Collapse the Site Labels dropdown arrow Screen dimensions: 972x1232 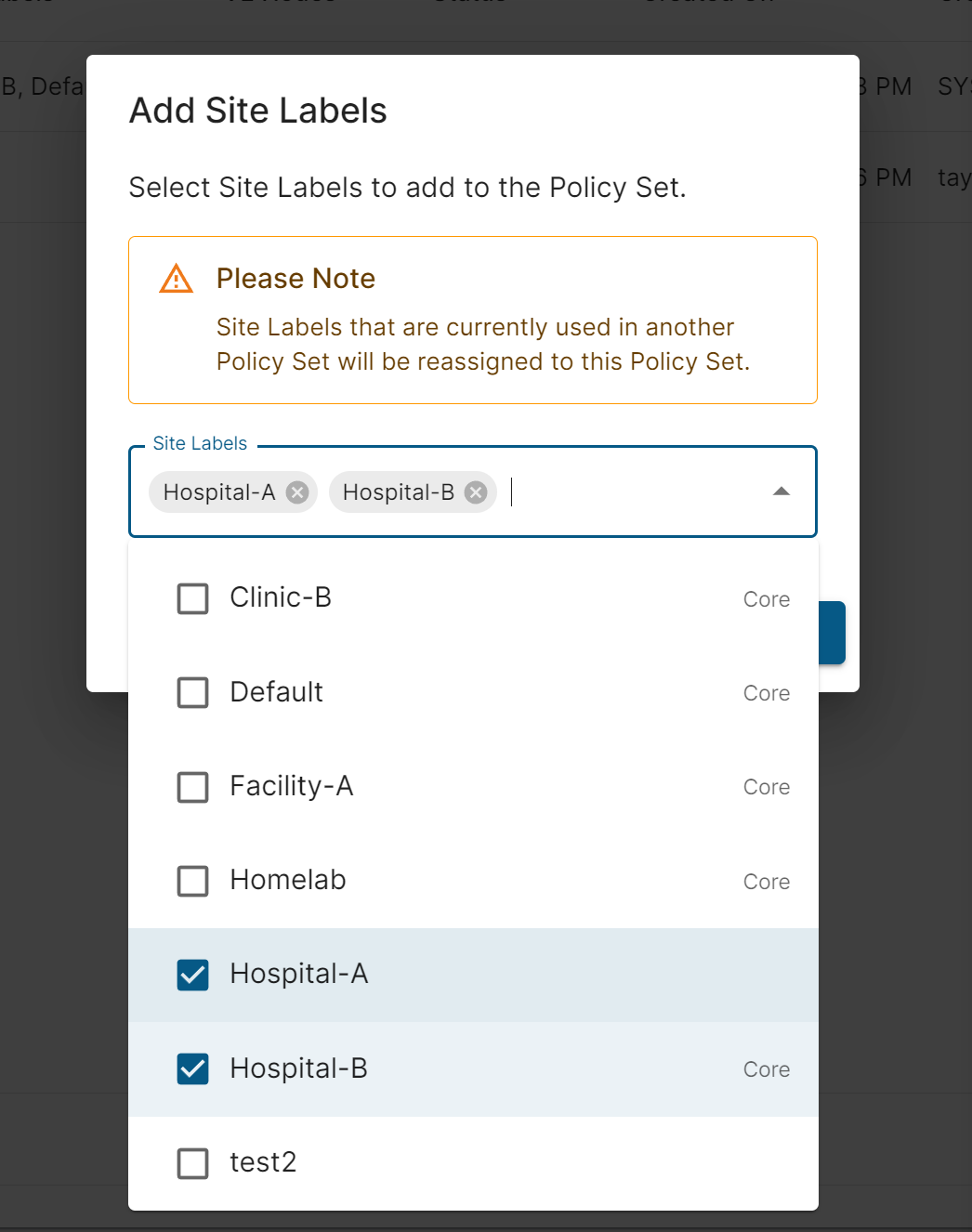coord(782,491)
